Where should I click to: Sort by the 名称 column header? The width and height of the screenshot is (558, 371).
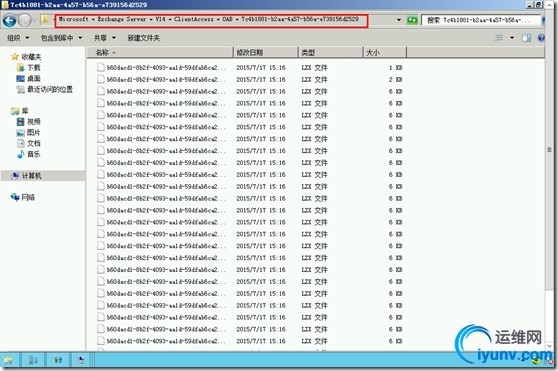[x=160, y=52]
